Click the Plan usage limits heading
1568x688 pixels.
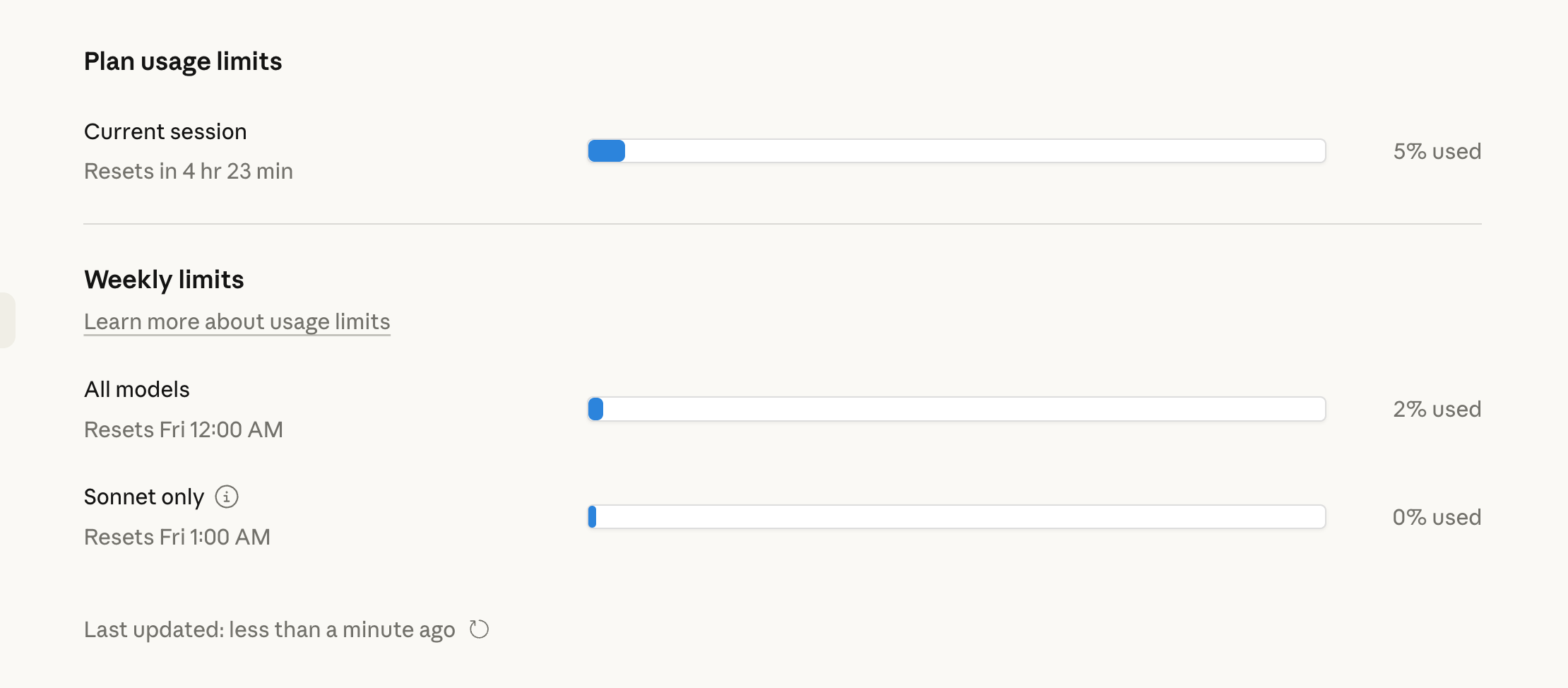click(183, 61)
